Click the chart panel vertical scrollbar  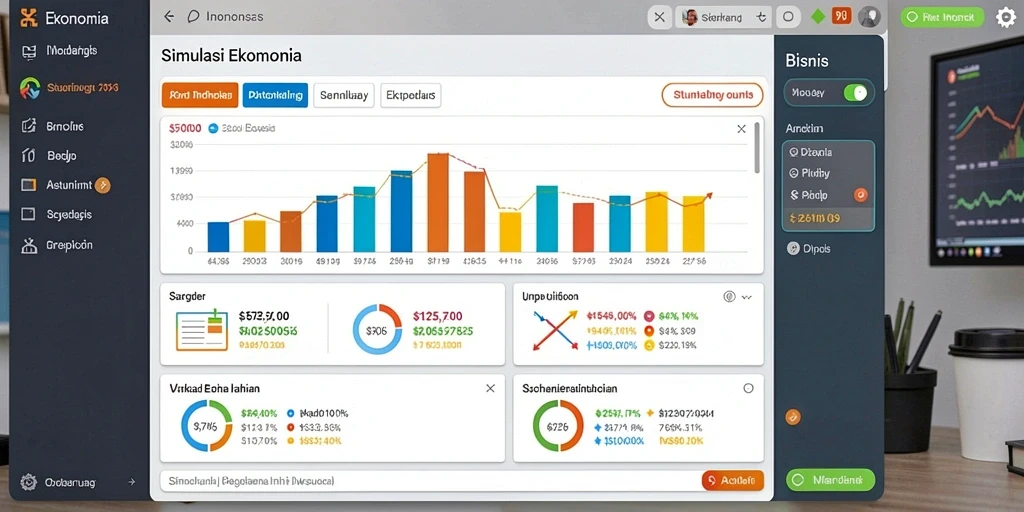click(x=758, y=147)
